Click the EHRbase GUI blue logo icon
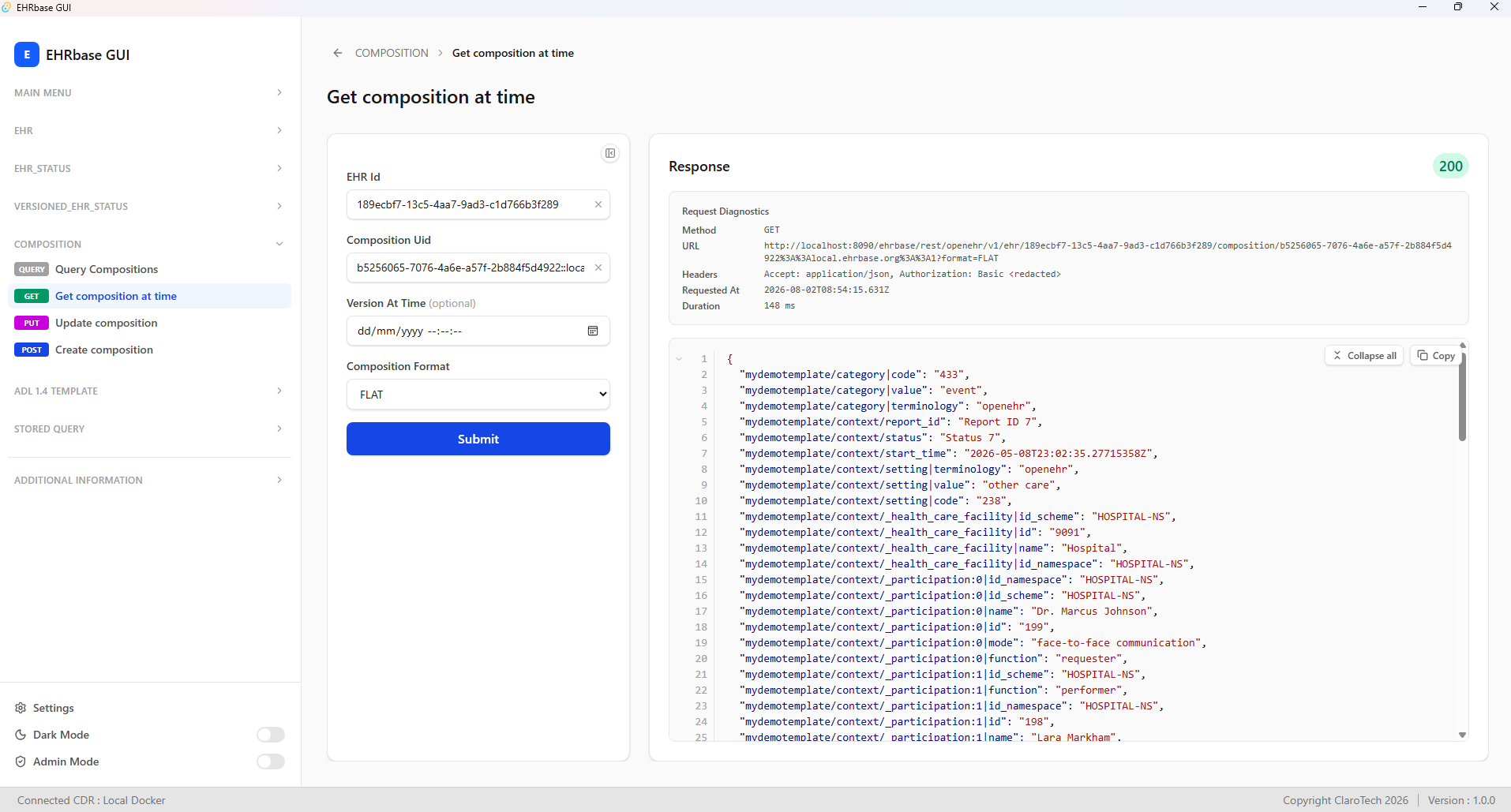 pos(27,54)
